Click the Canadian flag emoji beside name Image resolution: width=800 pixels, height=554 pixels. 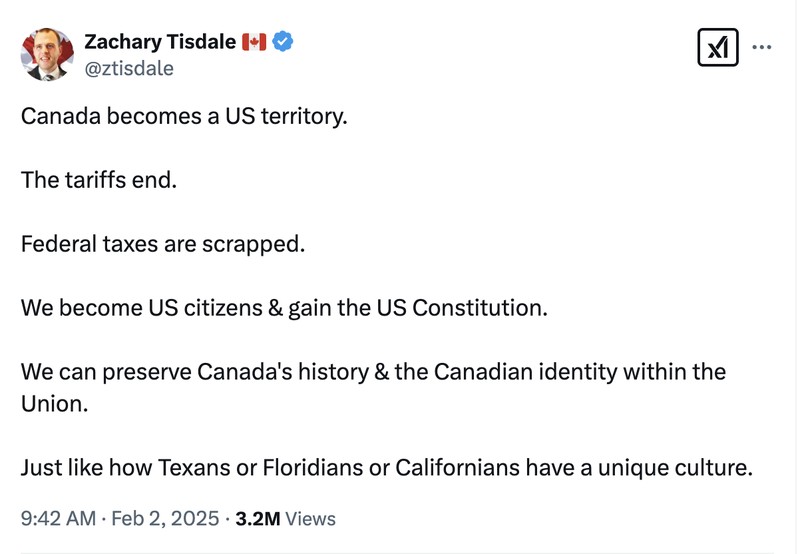point(254,42)
